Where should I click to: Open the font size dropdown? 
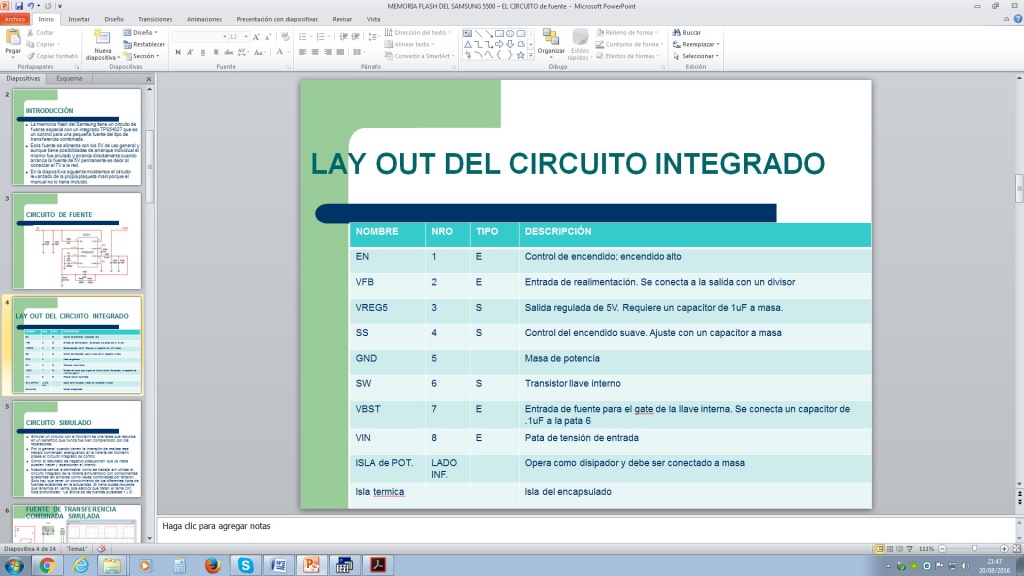tap(246, 36)
